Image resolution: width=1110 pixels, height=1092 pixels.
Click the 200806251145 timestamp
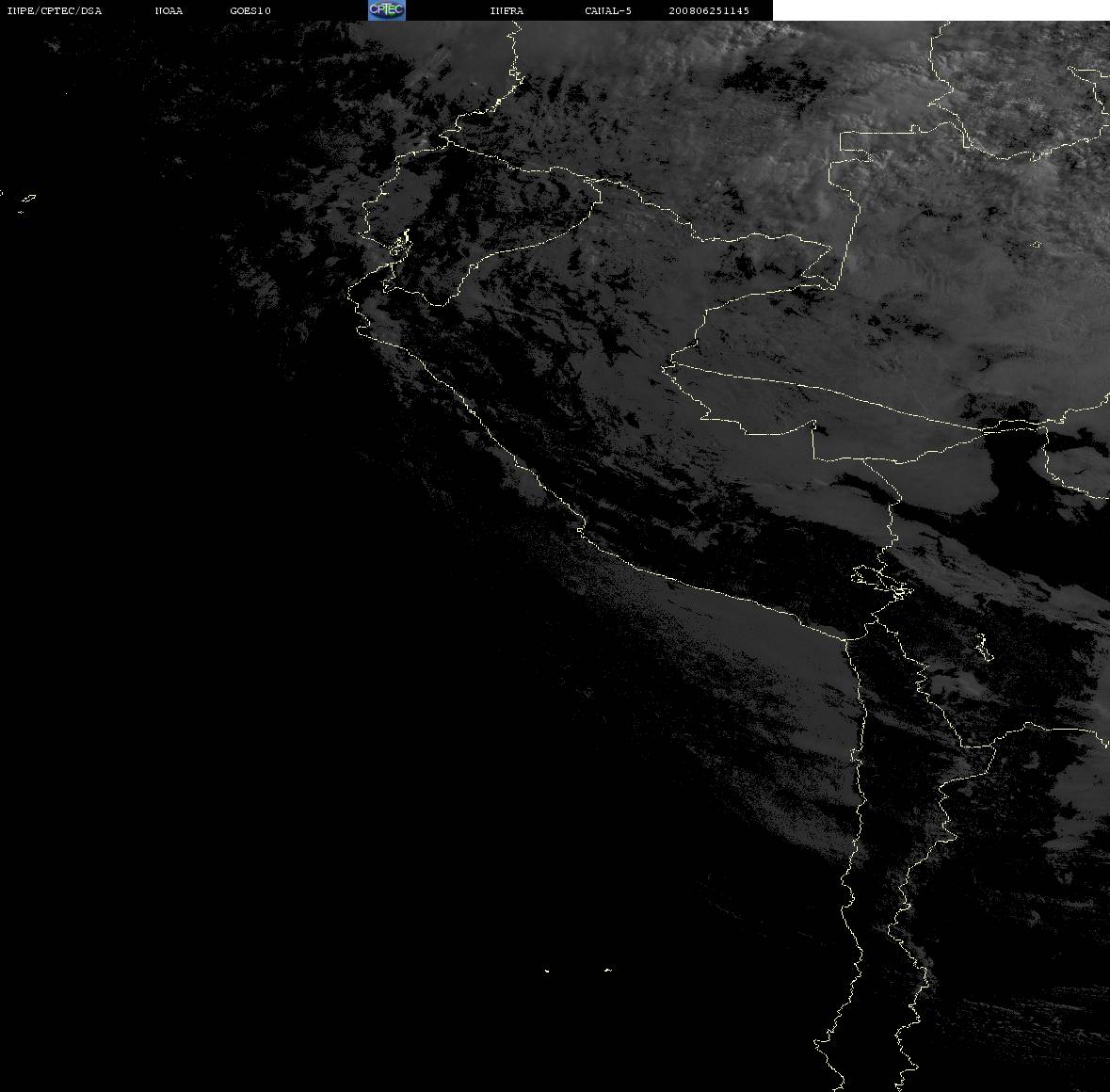coord(709,10)
